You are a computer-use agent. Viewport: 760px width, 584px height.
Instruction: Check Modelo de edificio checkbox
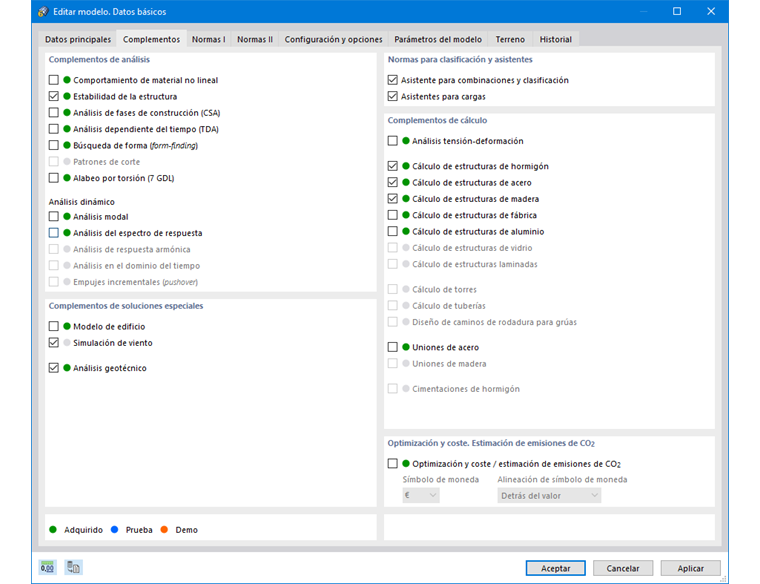(x=54, y=326)
